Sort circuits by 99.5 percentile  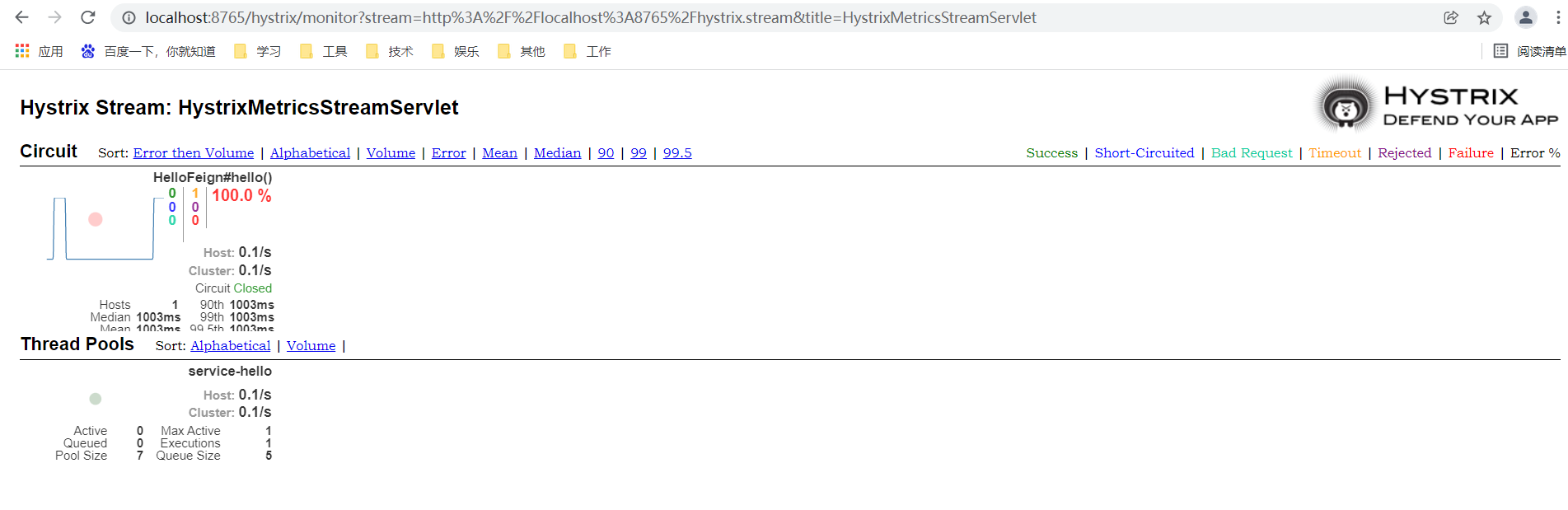[677, 153]
